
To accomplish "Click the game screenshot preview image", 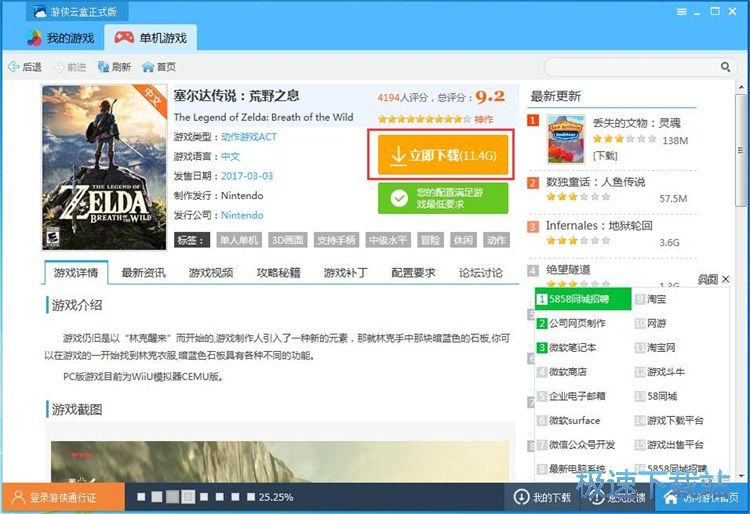I will tap(280, 461).
